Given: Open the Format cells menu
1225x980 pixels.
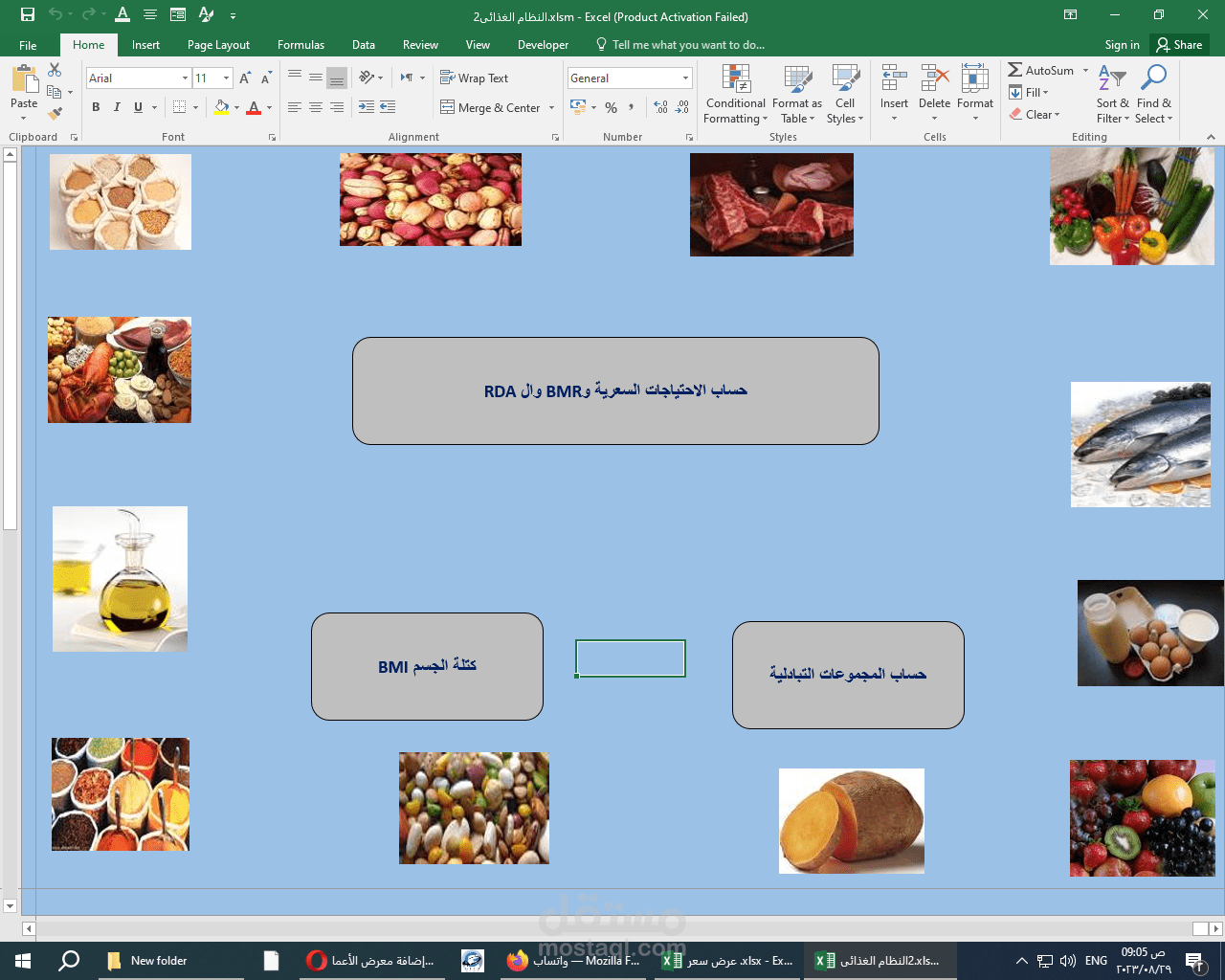Looking at the screenshot, I should (975, 94).
